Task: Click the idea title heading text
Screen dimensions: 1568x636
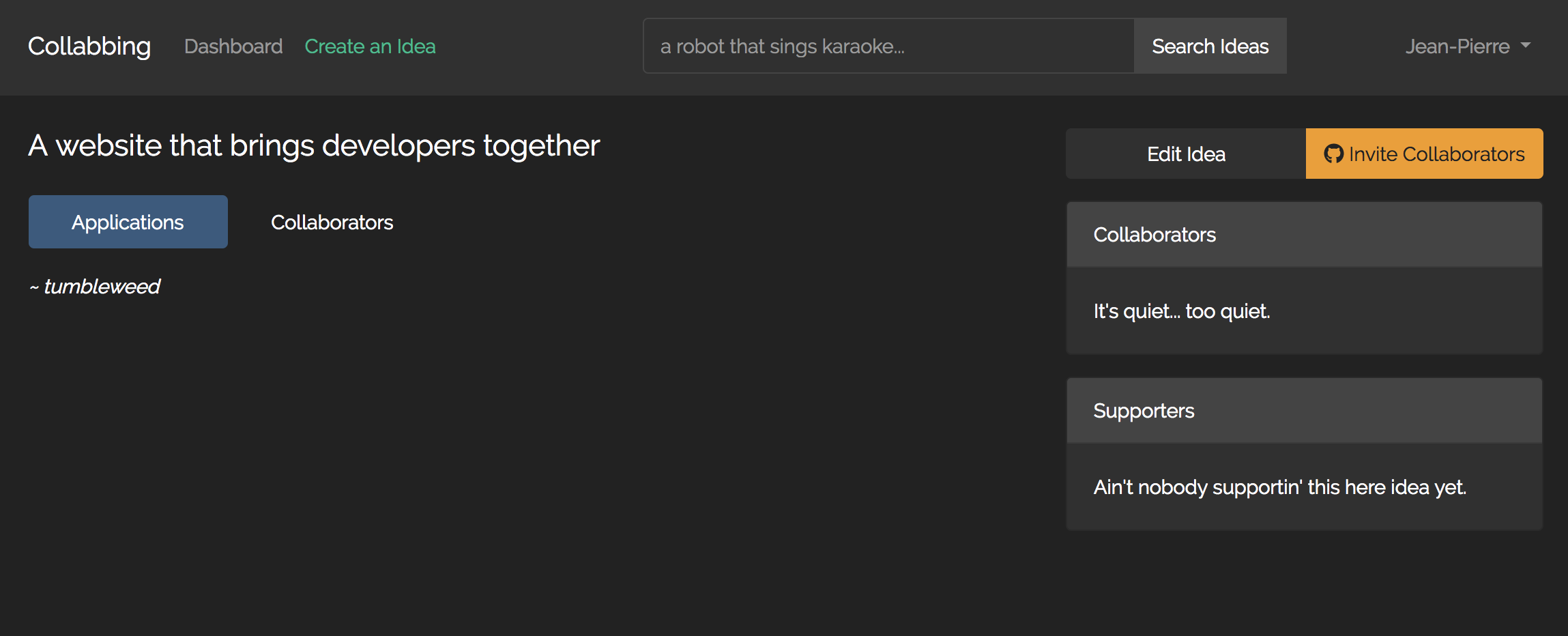Action: 314,145
